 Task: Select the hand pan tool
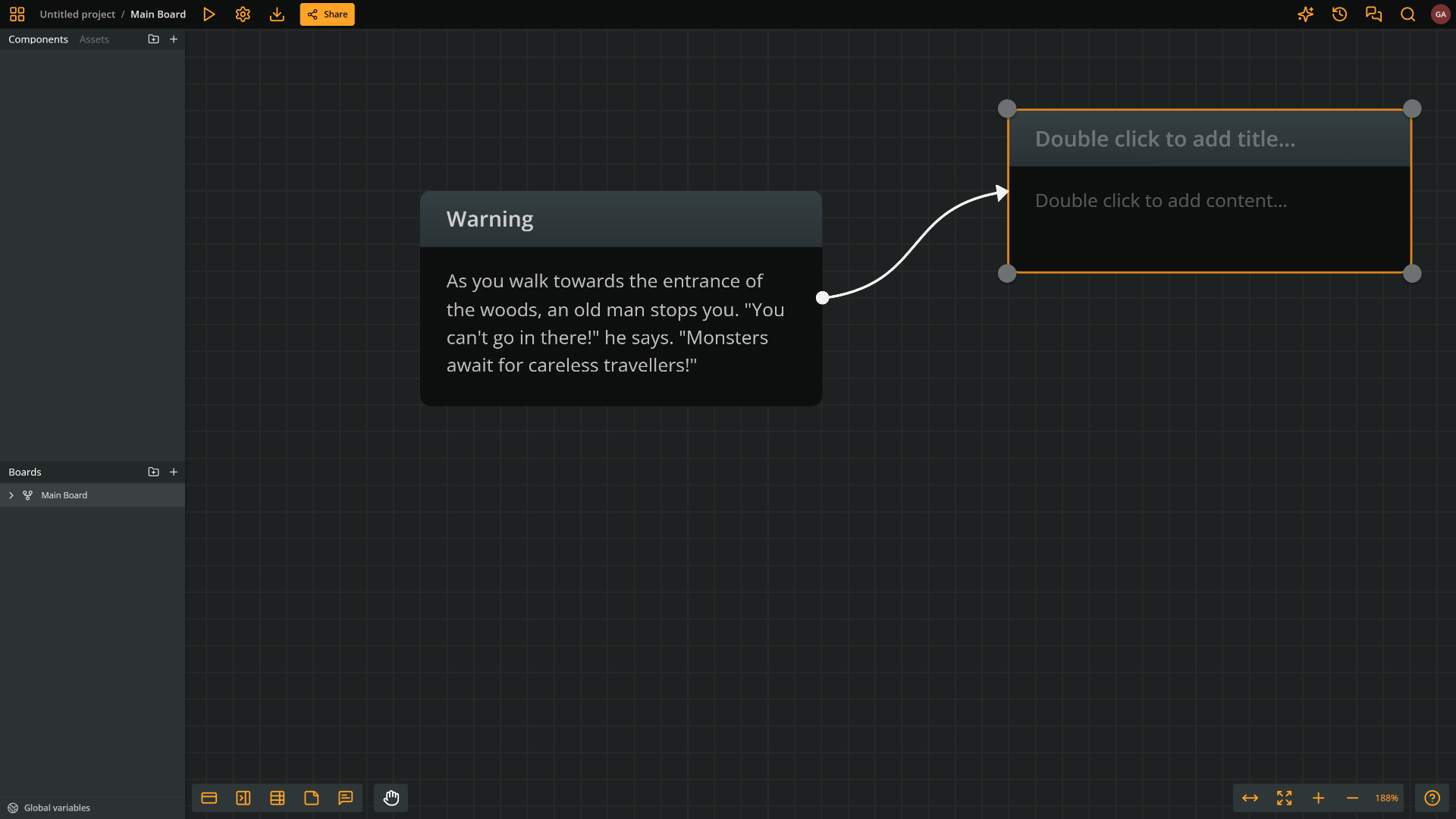coord(391,798)
